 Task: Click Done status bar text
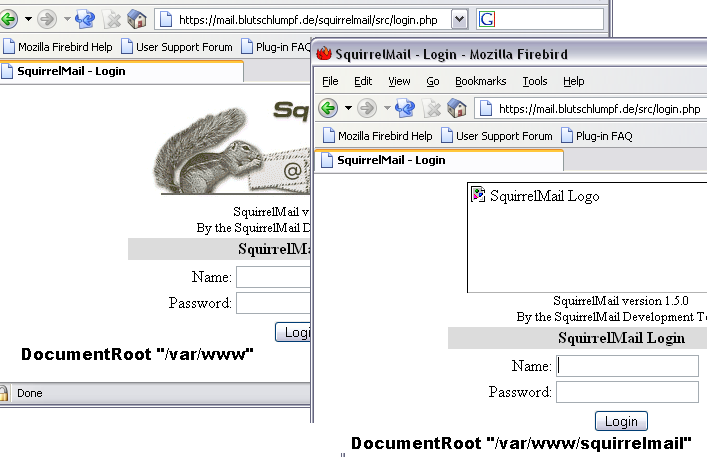click(x=30, y=393)
